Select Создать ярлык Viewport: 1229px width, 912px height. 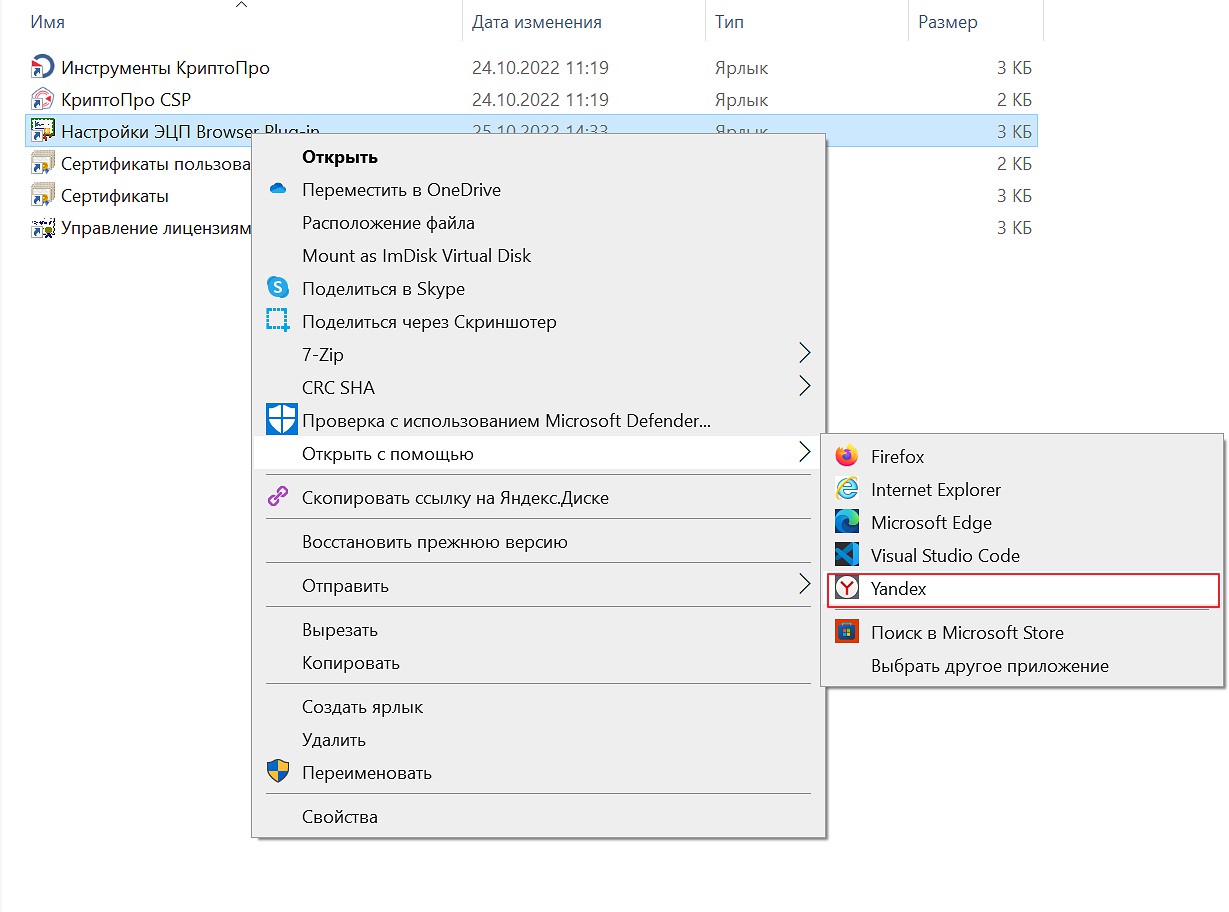[538, 707]
